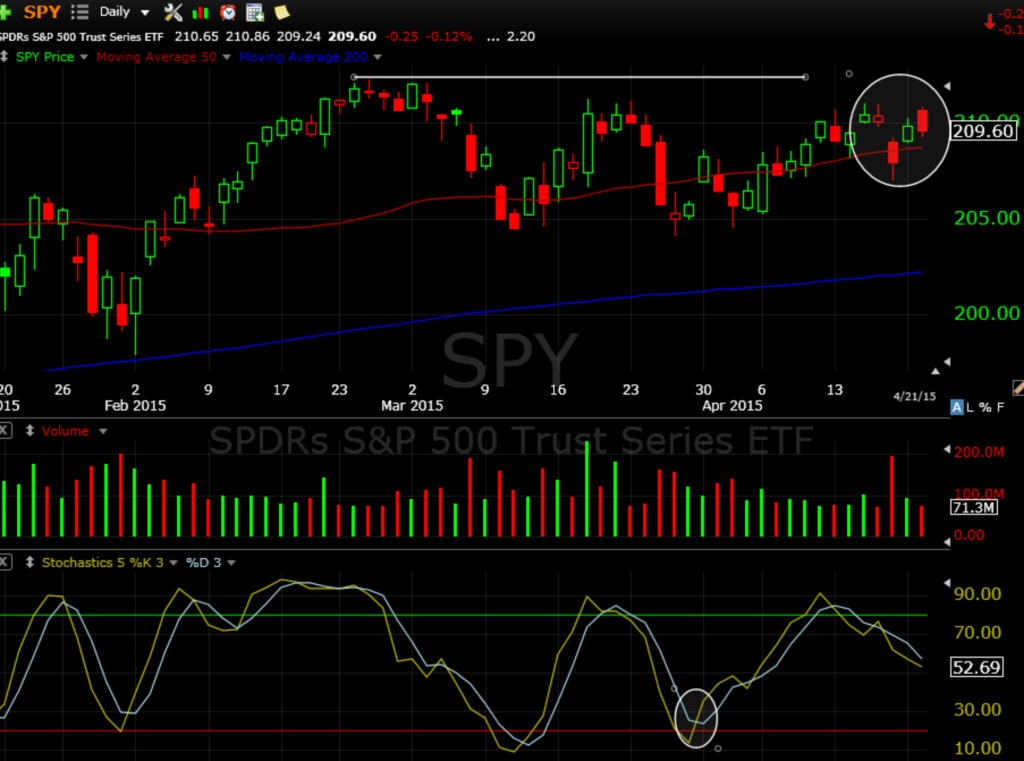
Task: Click the move arrows beside Volume
Action: [x=29, y=431]
